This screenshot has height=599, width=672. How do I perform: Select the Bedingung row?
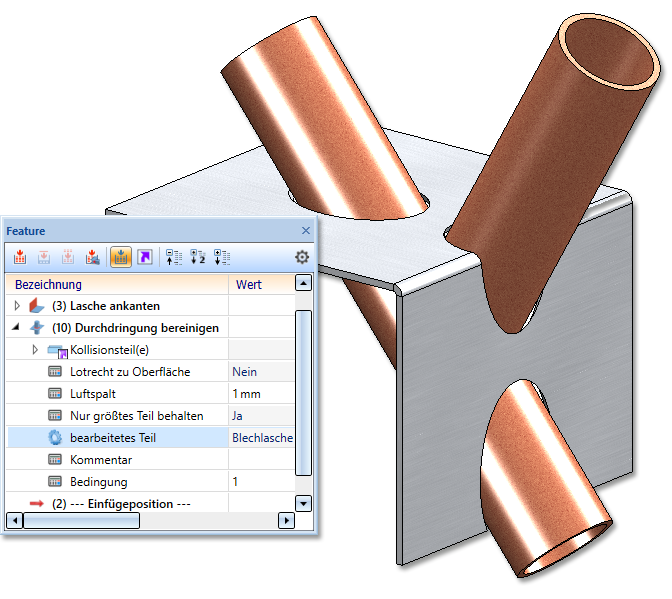tap(150, 482)
